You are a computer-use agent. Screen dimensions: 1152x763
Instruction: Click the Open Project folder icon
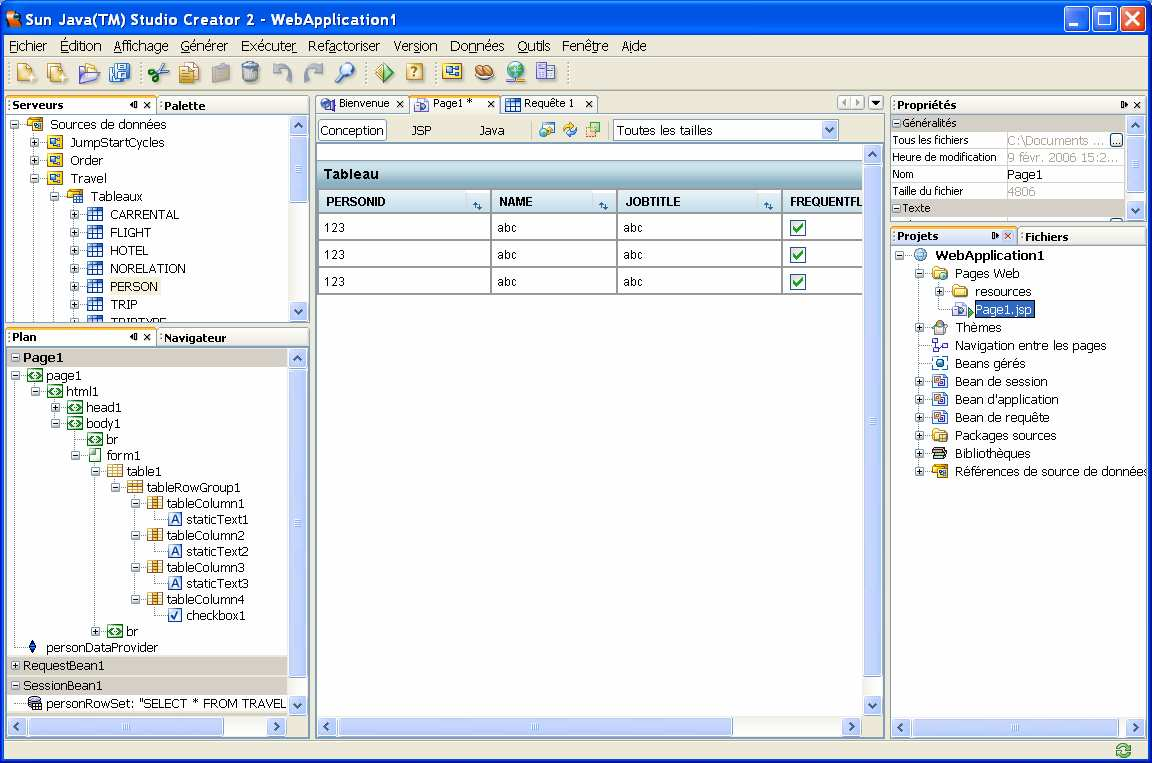click(89, 72)
